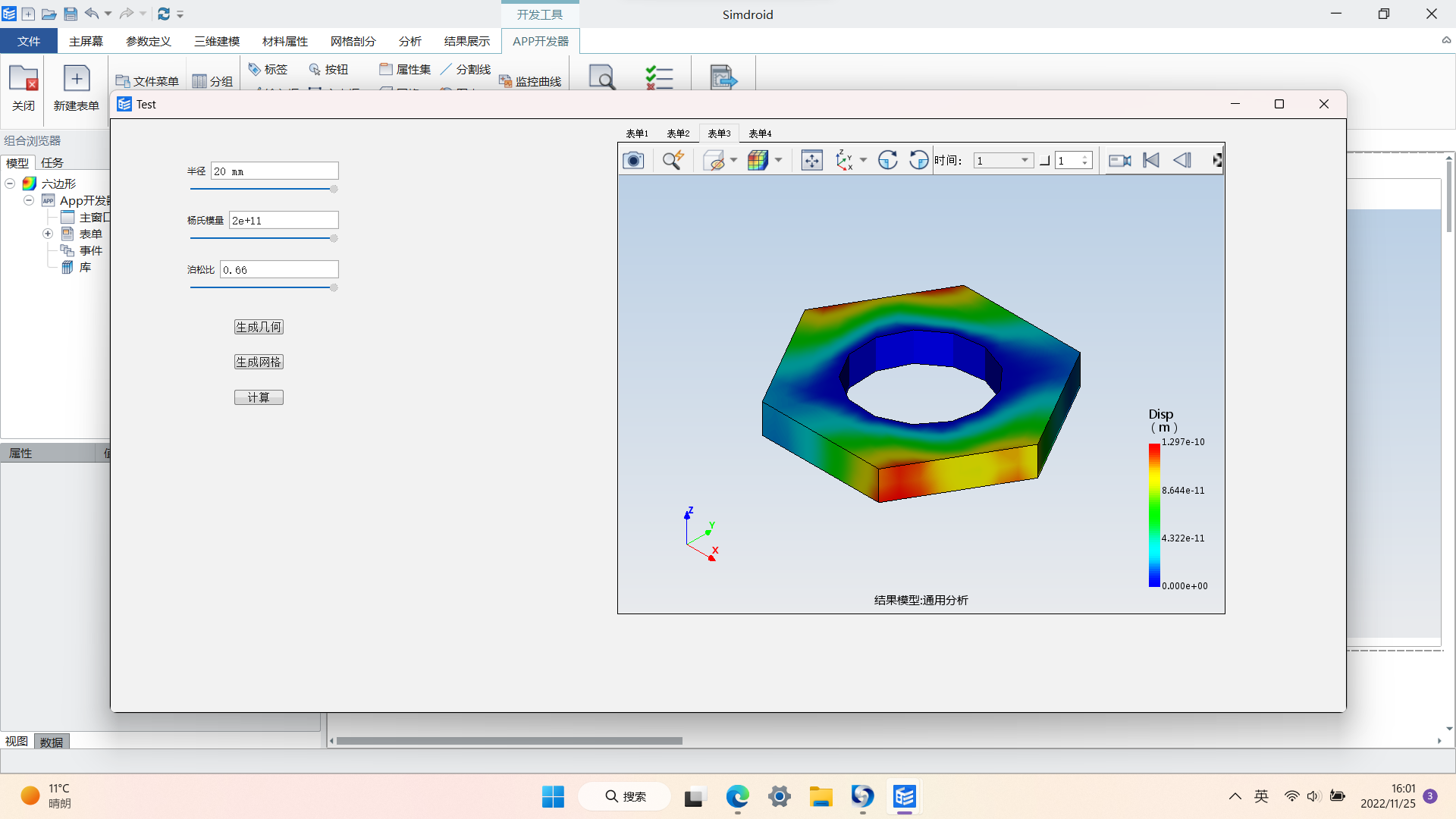Open dropdown arrow beside the XYZ axis icon

point(863,161)
